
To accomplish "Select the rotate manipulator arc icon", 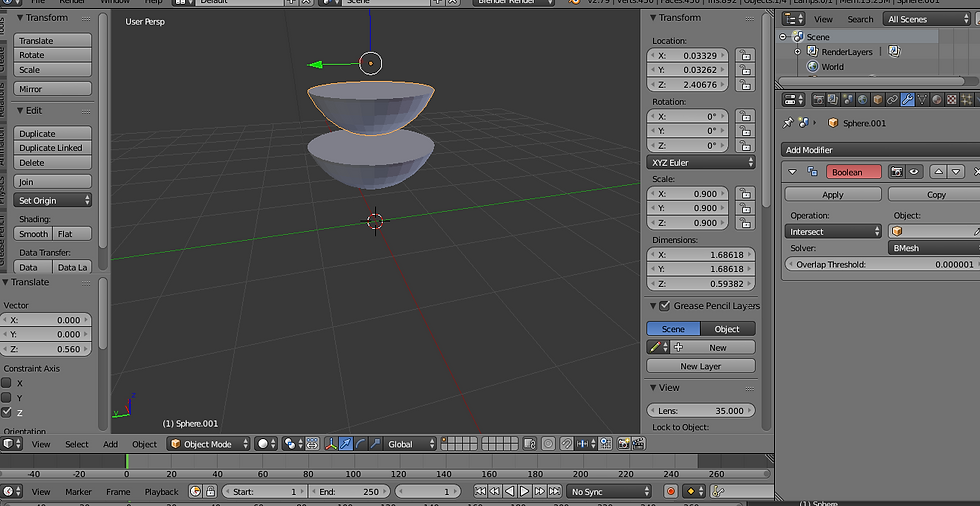I will coord(361,444).
